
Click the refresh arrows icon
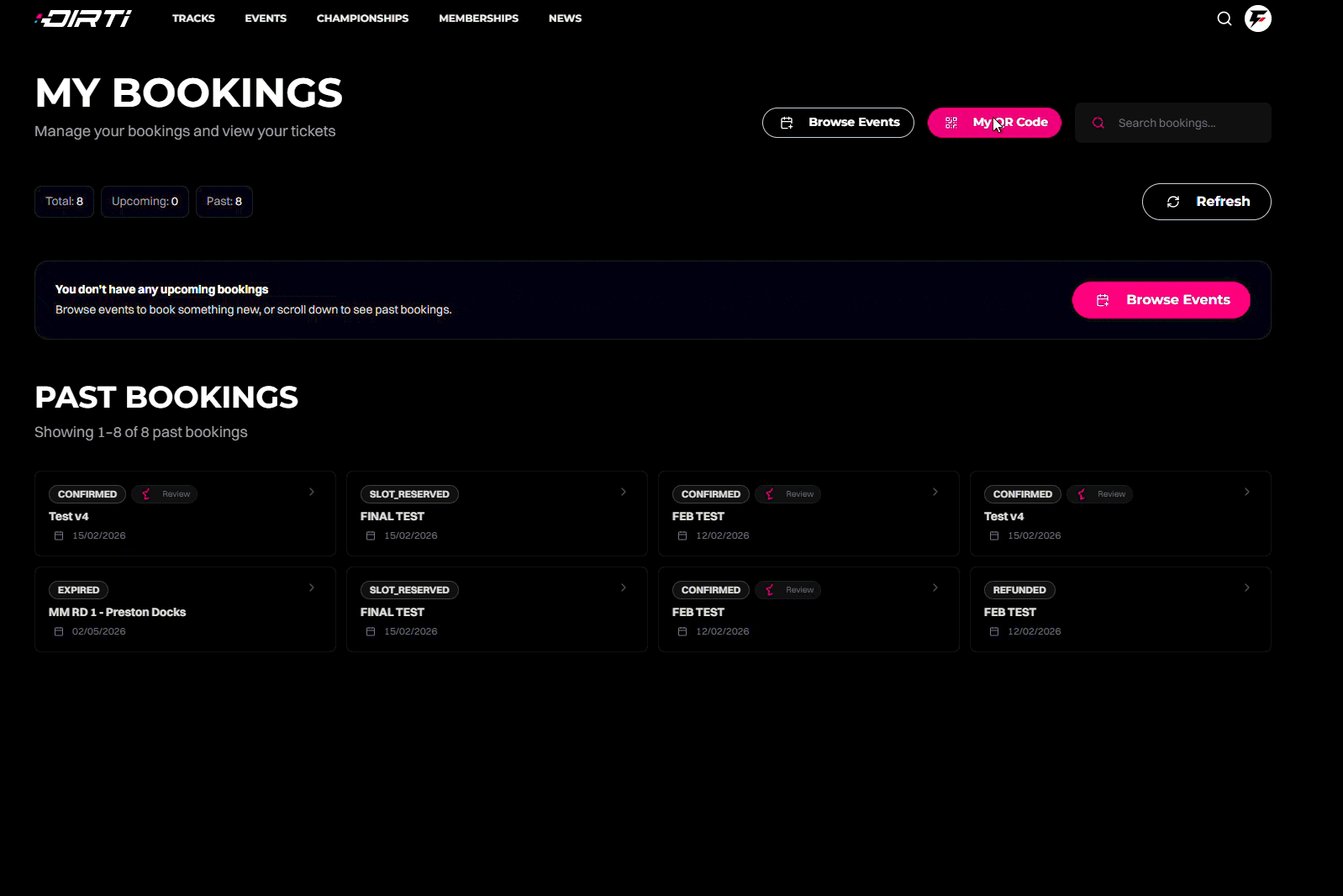tap(1173, 202)
